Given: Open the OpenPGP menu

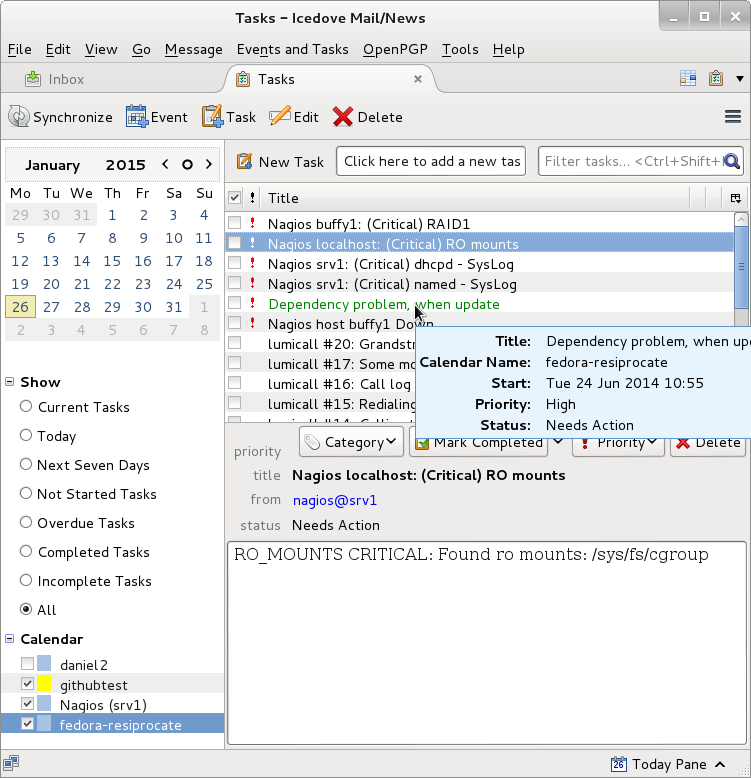Looking at the screenshot, I should (395, 49).
